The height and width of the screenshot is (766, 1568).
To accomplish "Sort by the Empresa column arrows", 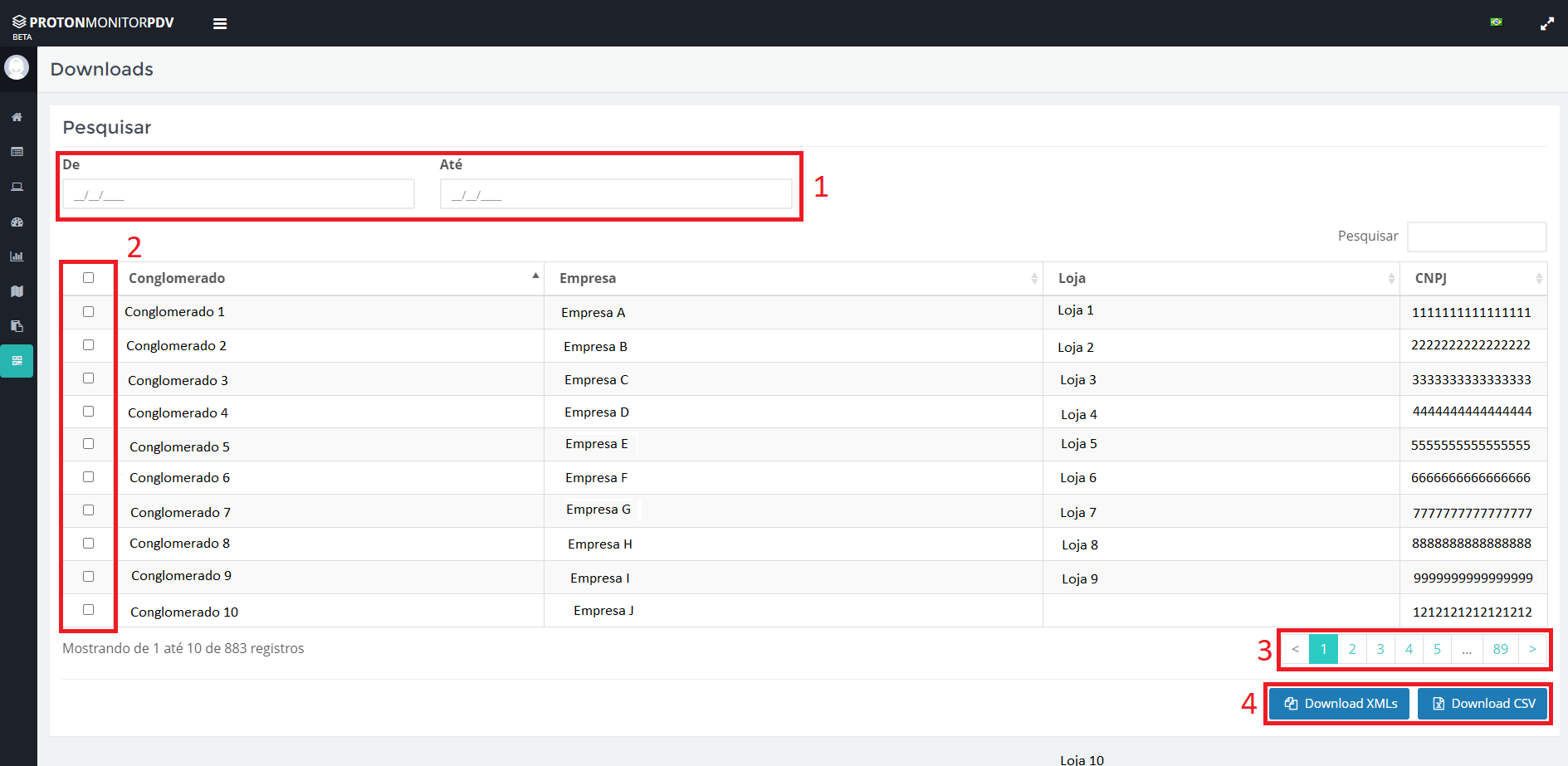I will pyautogui.click(x=1034, y=278).
